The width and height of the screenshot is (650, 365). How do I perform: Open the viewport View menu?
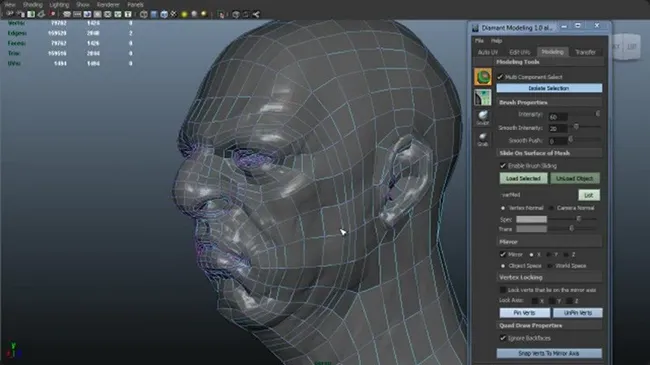(x=10, y=5)
